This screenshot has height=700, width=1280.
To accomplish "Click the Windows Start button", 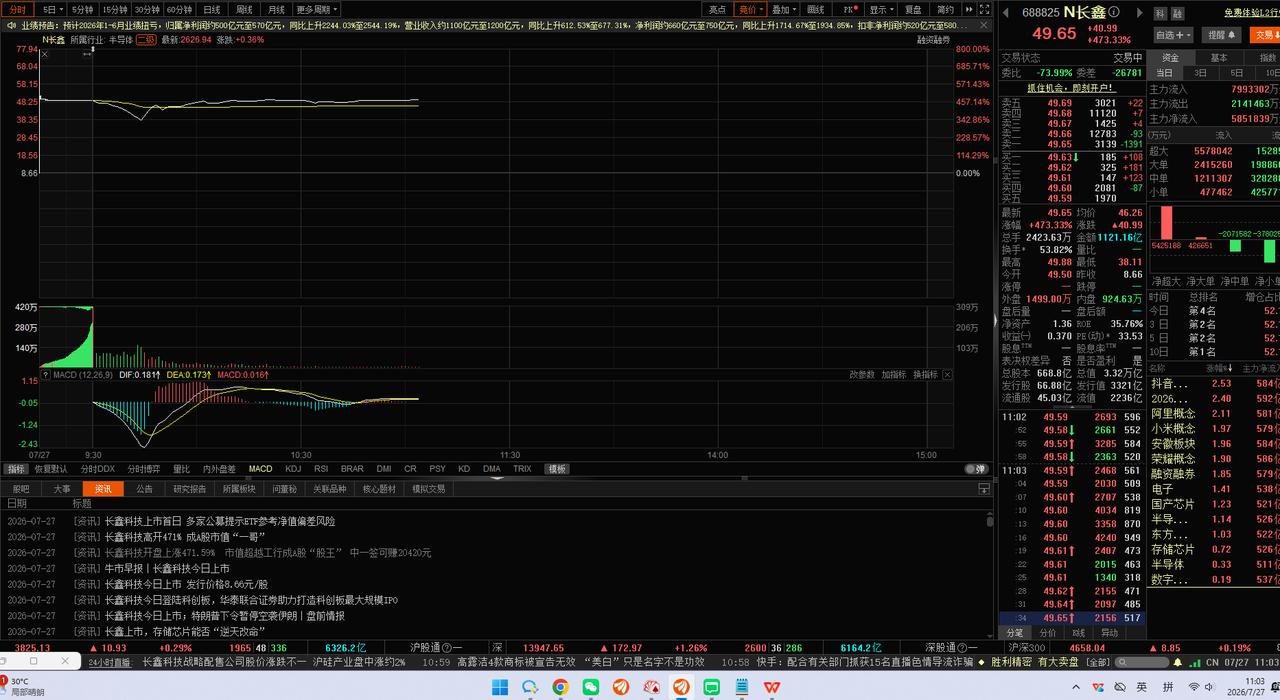I will pos(499,687).
